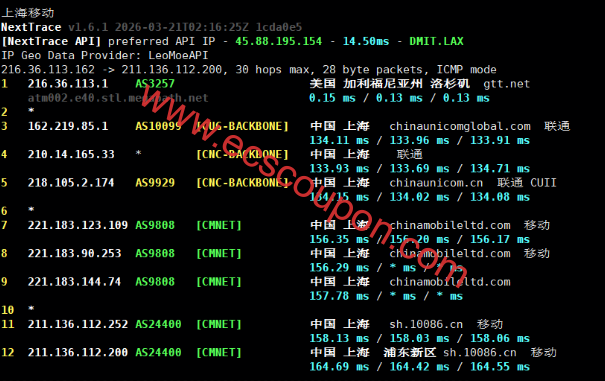Select source IP '216.36.113.162'

pos(48,69)
